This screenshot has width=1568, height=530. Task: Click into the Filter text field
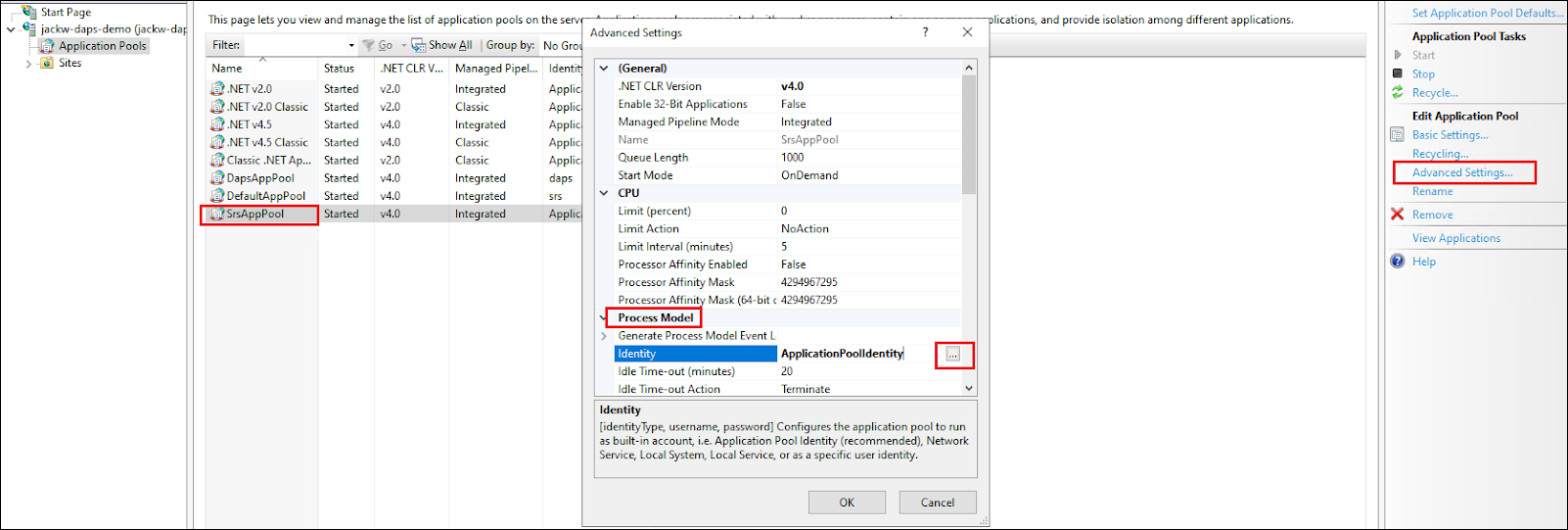click(295, 45)
